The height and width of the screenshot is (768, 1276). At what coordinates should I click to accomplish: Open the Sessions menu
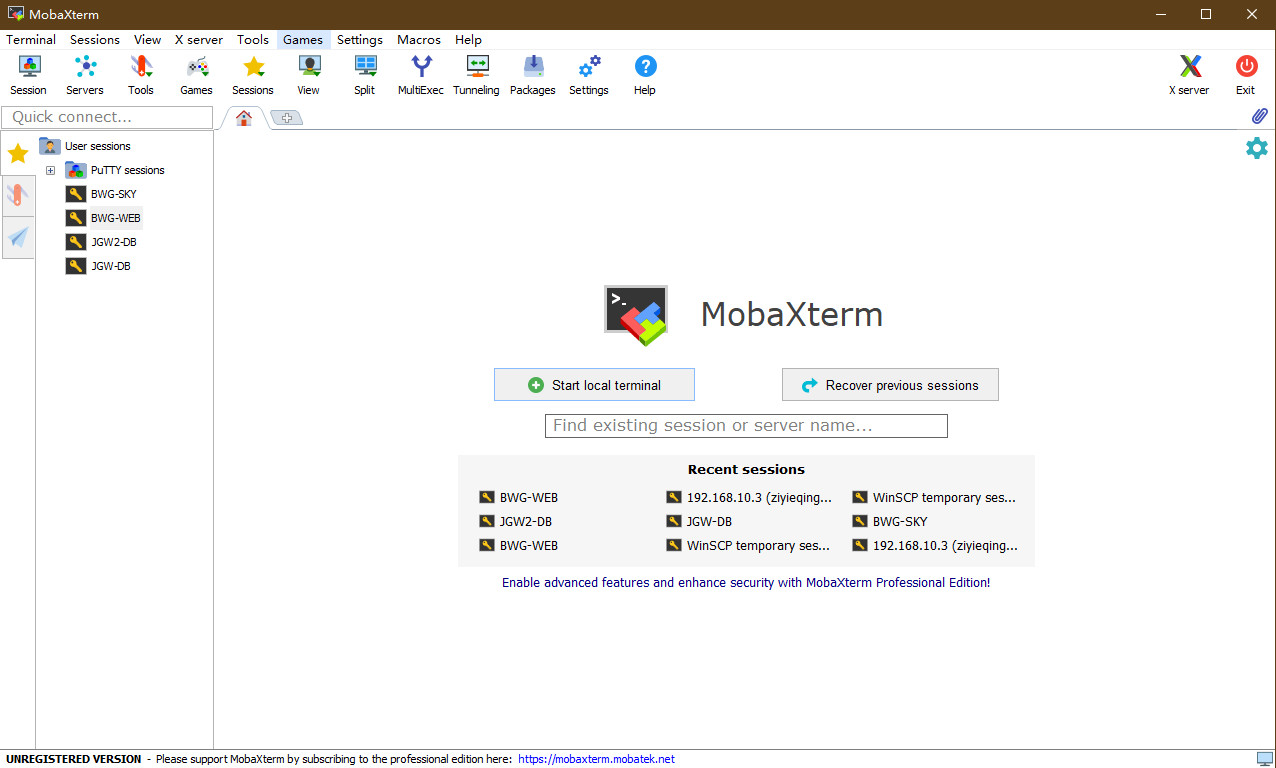pyautogui.click(x=95, y=40)
